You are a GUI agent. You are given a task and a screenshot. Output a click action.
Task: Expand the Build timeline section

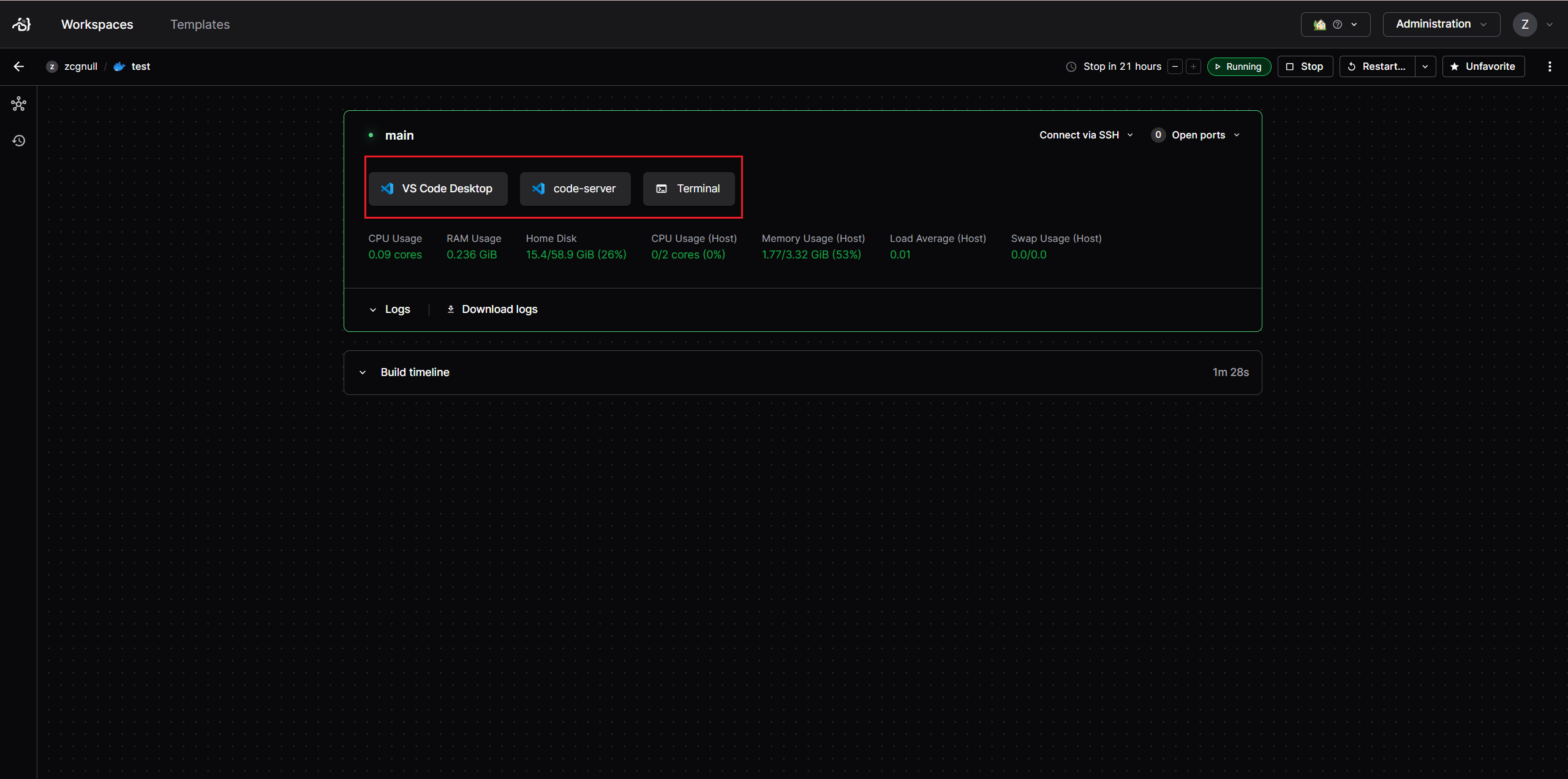point(415,372)
